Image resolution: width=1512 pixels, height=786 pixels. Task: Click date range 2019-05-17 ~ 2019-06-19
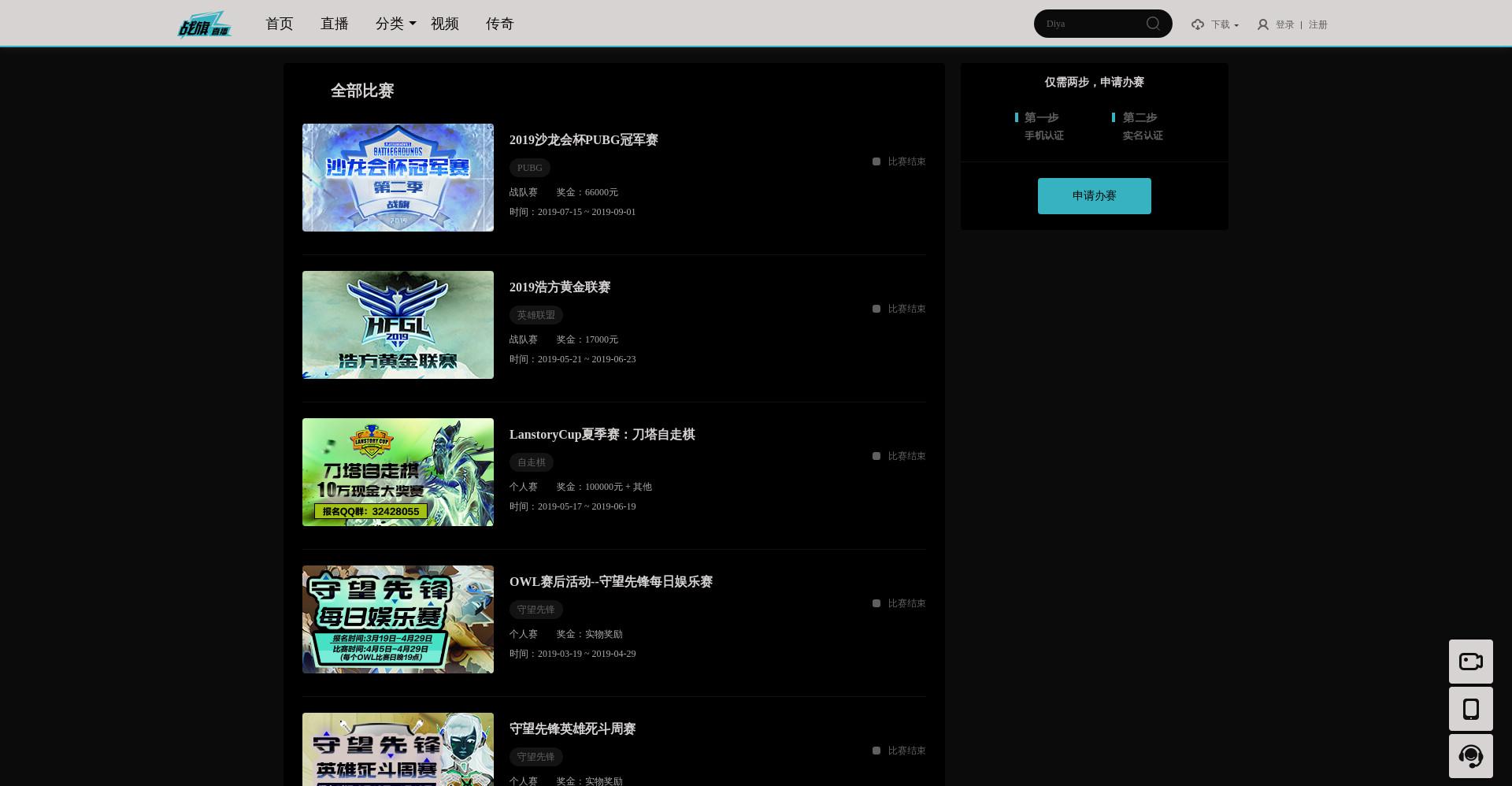tap(587, 506)
